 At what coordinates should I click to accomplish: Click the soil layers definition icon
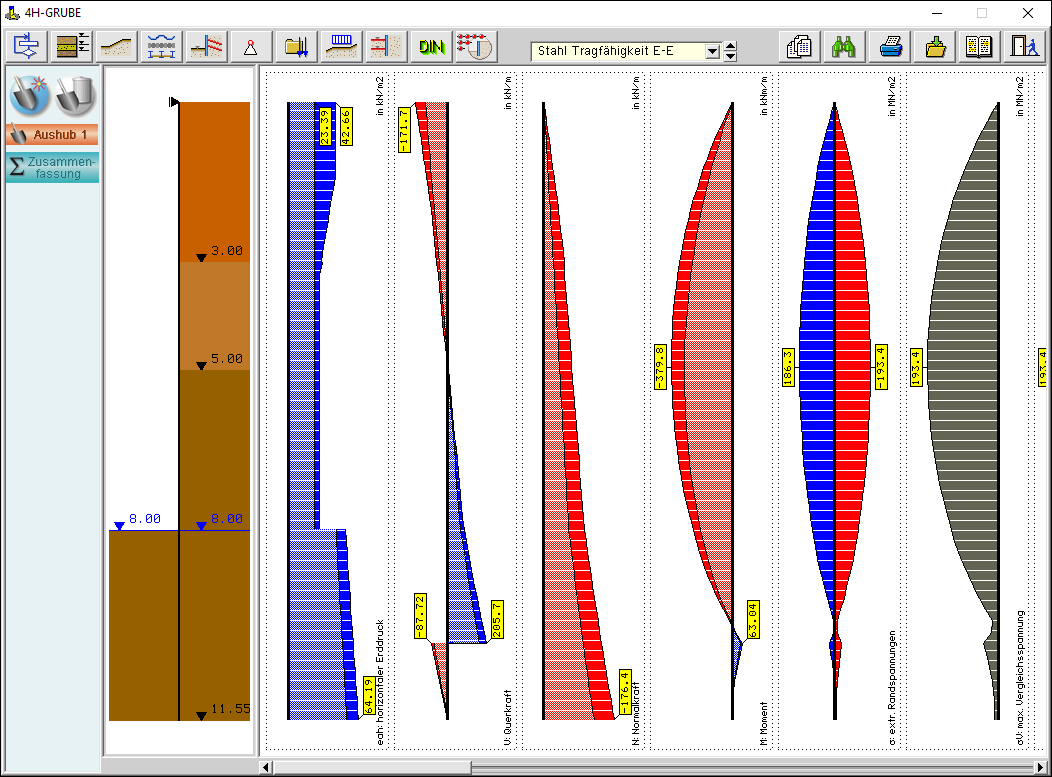(72, 47)
